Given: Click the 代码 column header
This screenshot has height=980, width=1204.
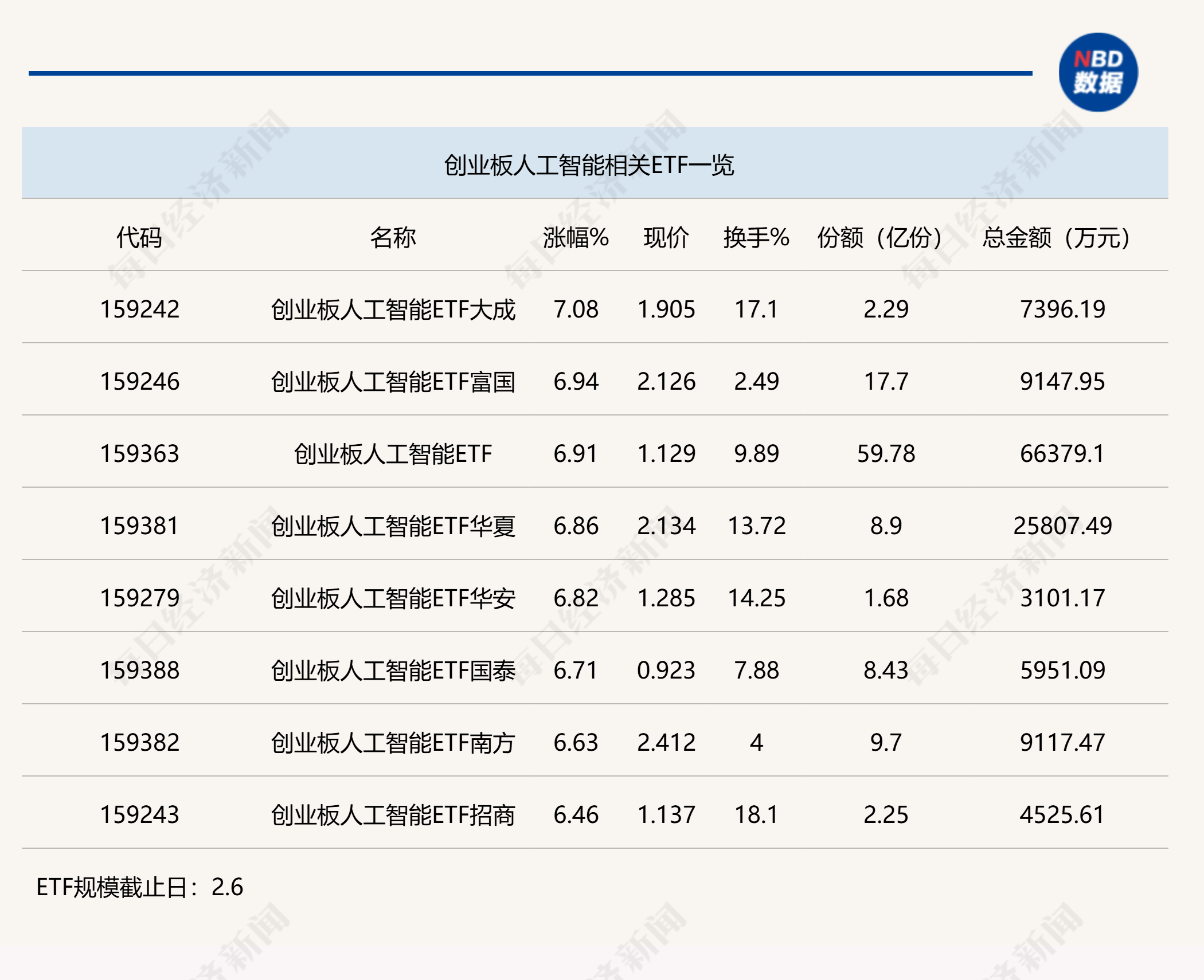Looking at the screenshot, I should click(x=139, y=237).
